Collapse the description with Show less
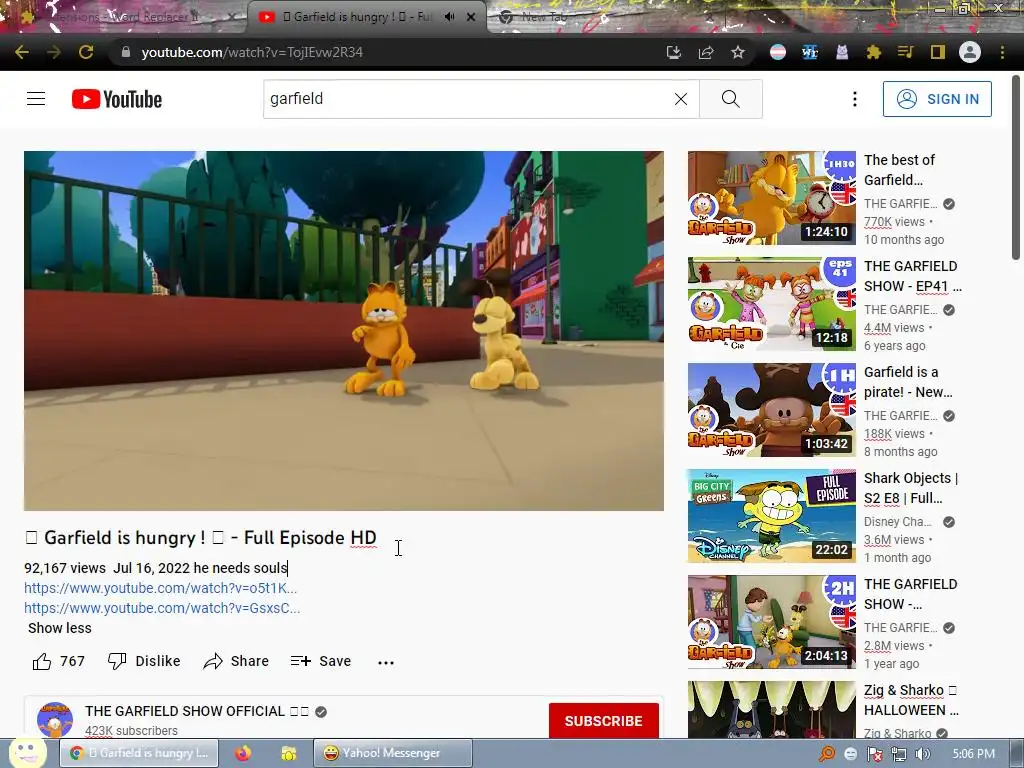Viewport: 1024px width, 768px height. pyautogui.click(x=59, y=628)
